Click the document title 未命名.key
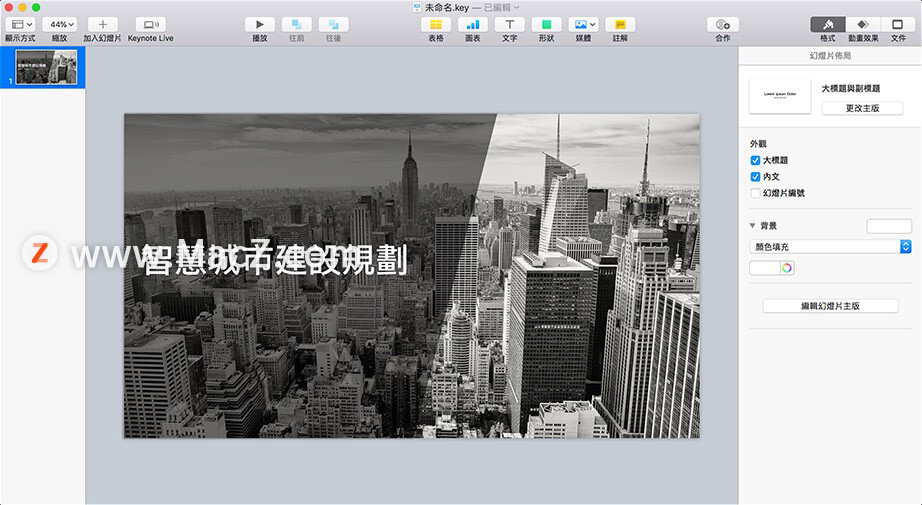The height and width of the screenshot is (505, 922). point(446,8)
